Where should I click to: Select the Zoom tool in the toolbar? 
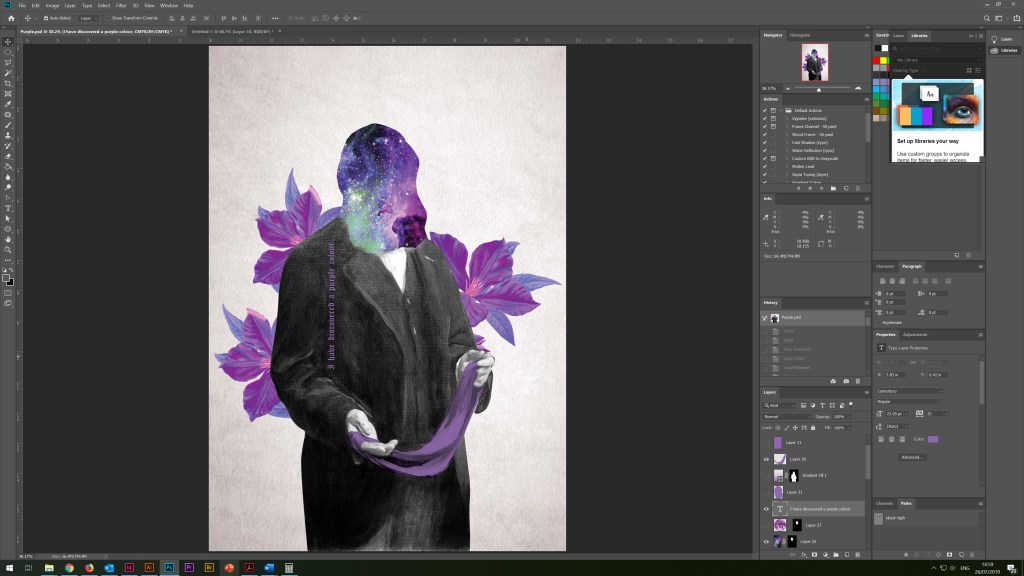tap(8, 250)
